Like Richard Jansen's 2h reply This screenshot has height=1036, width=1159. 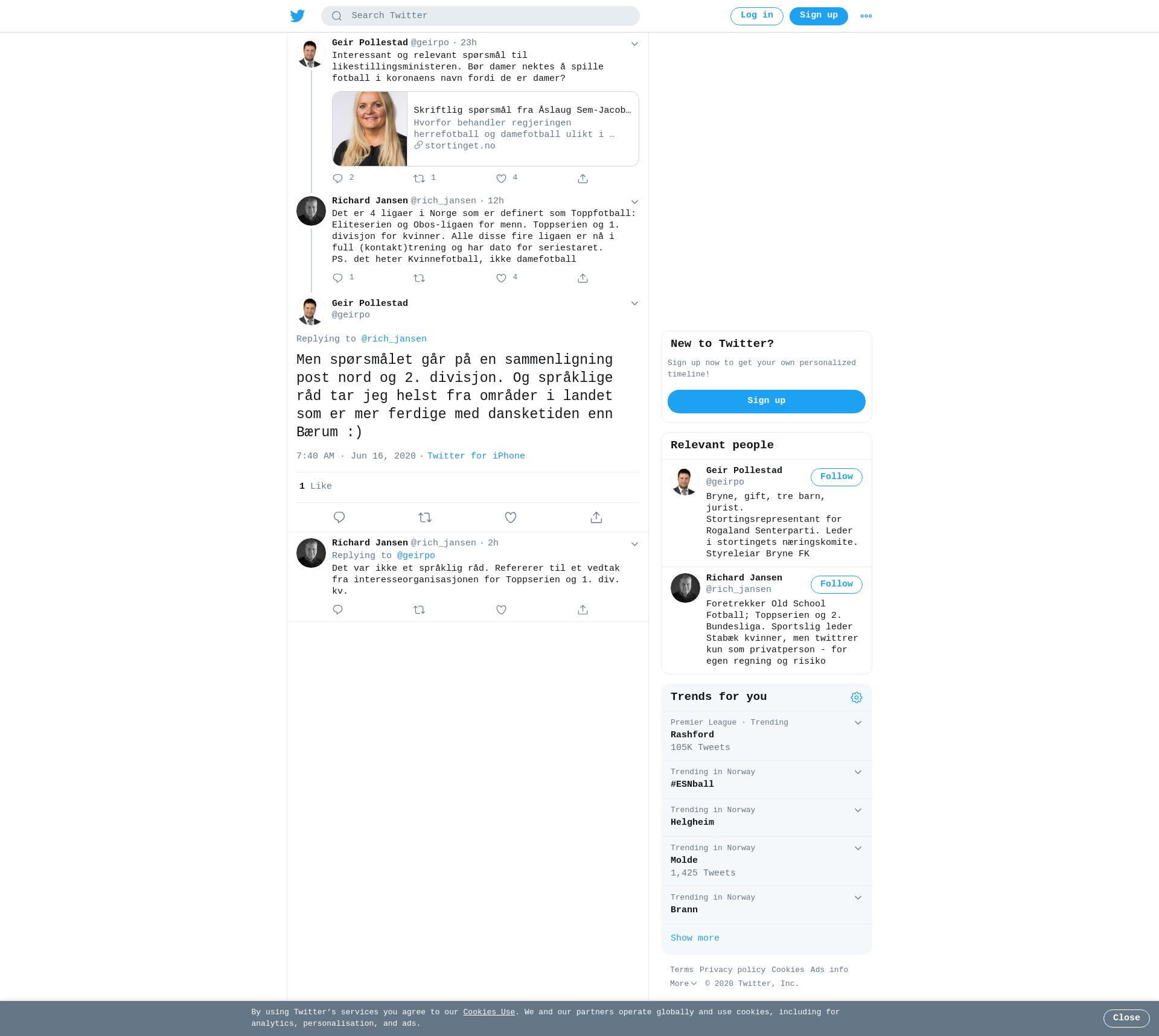point(501,609)
